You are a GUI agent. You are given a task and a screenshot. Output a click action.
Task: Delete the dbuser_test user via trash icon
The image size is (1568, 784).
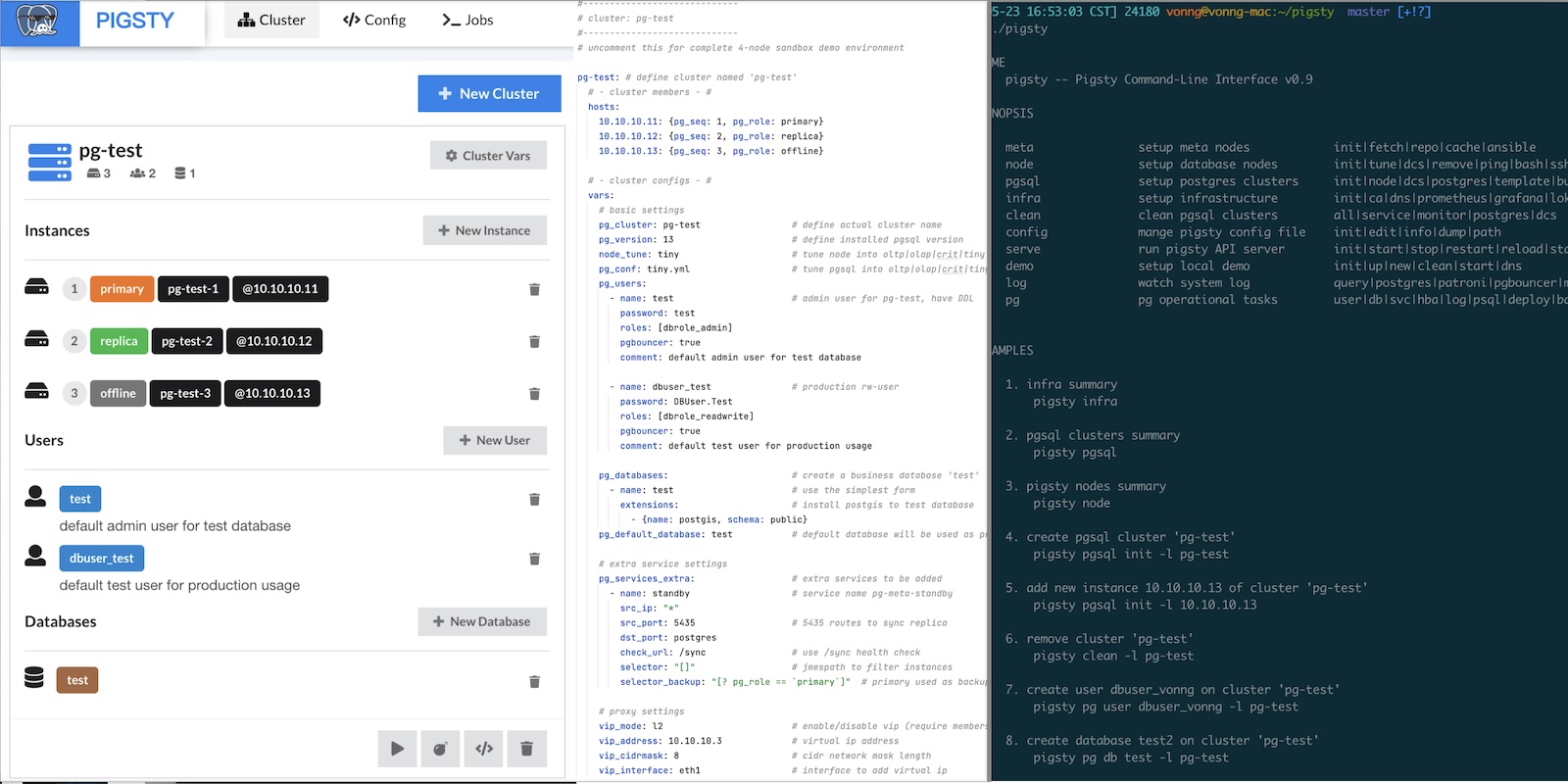(534, 559)
